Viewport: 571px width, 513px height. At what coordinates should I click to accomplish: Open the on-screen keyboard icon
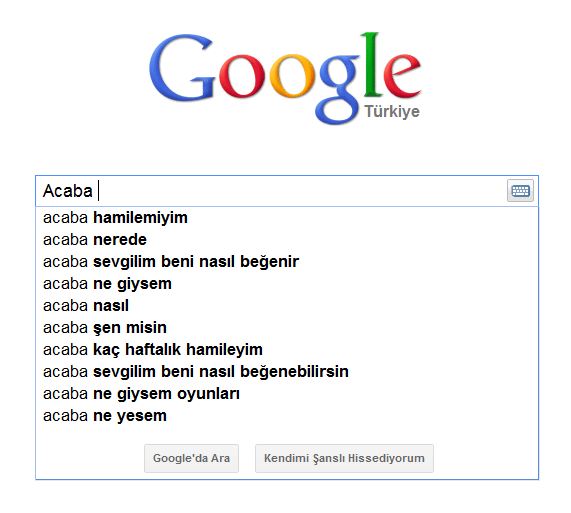tap(520, 190)
